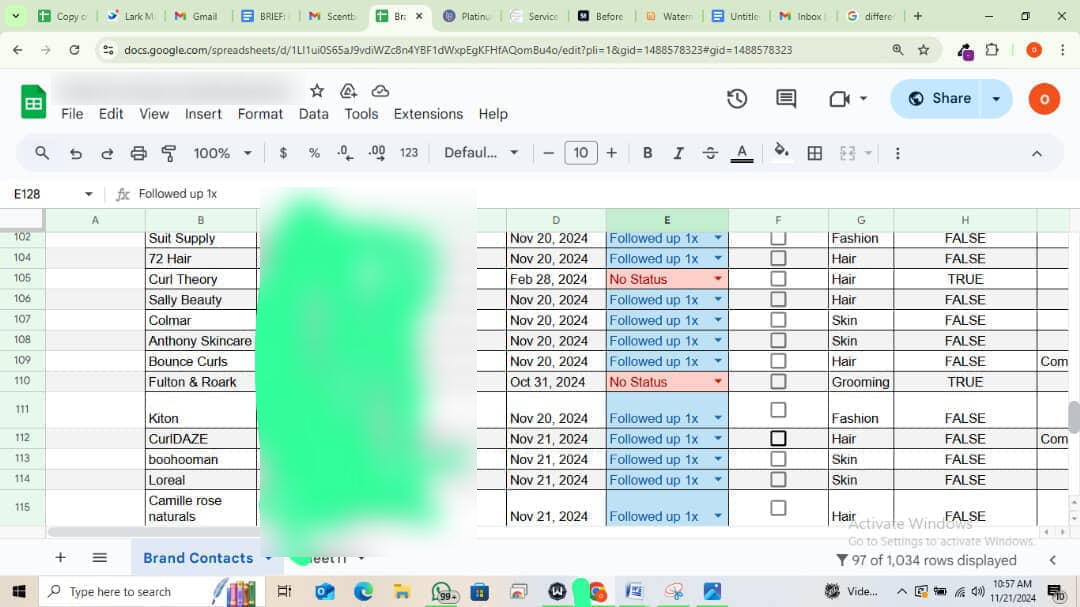
Task: Open the Google account avatar
Action: 1044,99
